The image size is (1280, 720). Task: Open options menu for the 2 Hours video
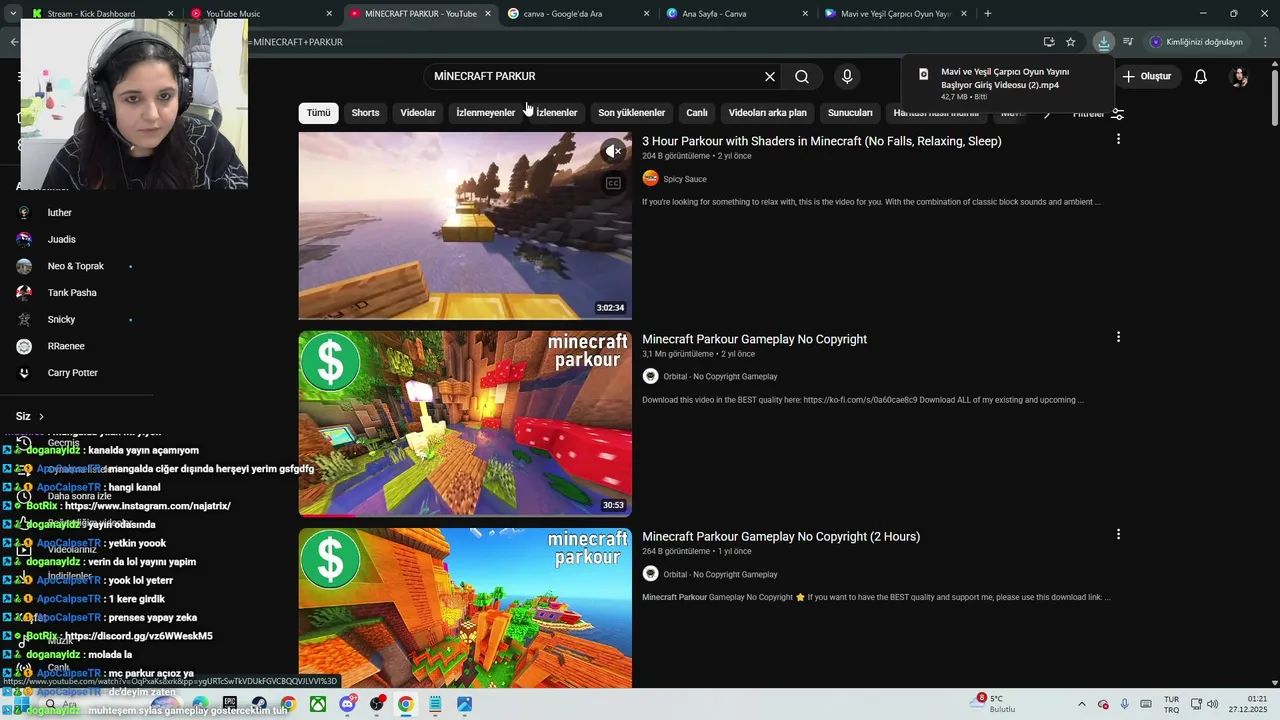(1118, 534)
